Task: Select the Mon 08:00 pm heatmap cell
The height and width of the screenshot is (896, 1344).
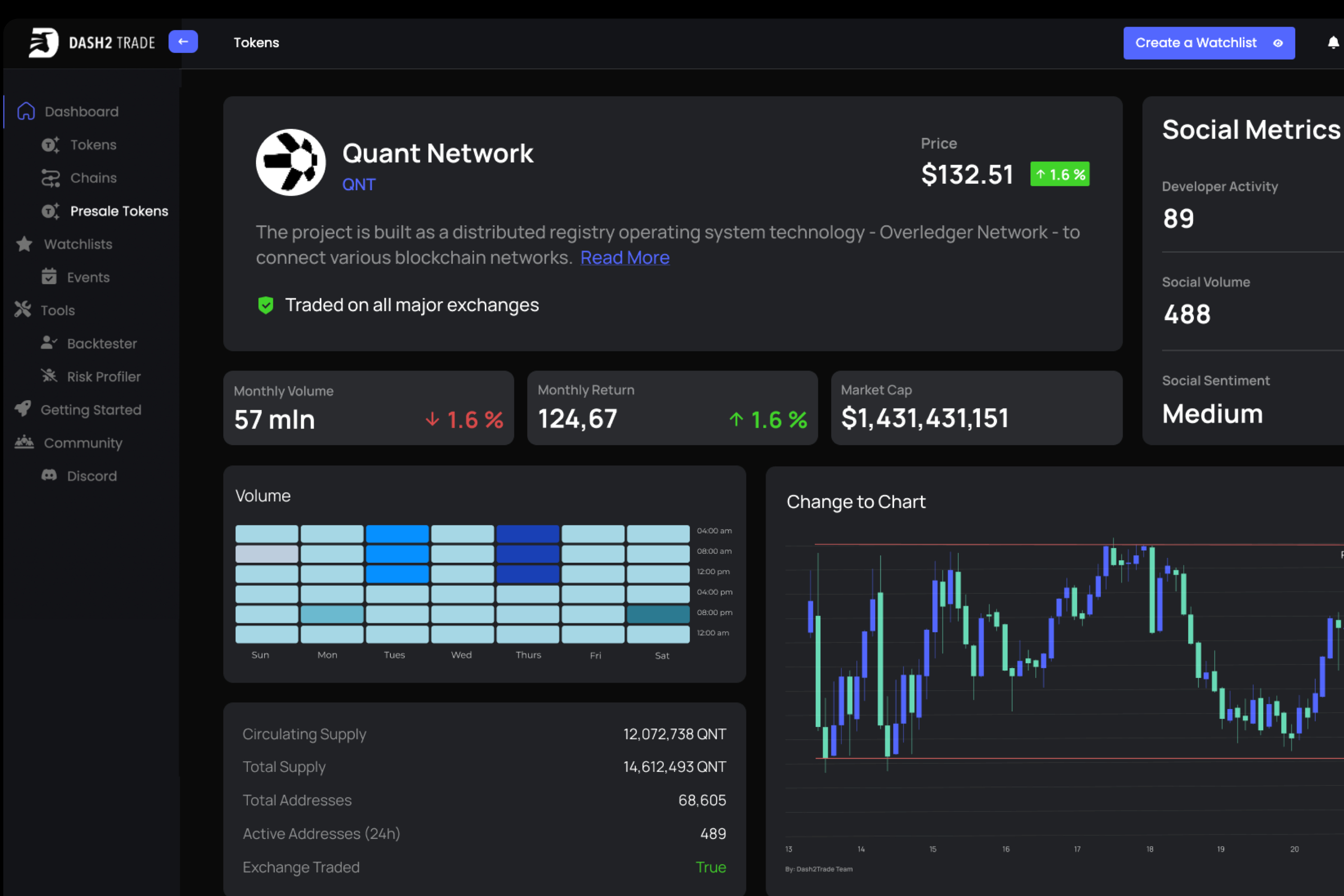Action: click(331, 614)
